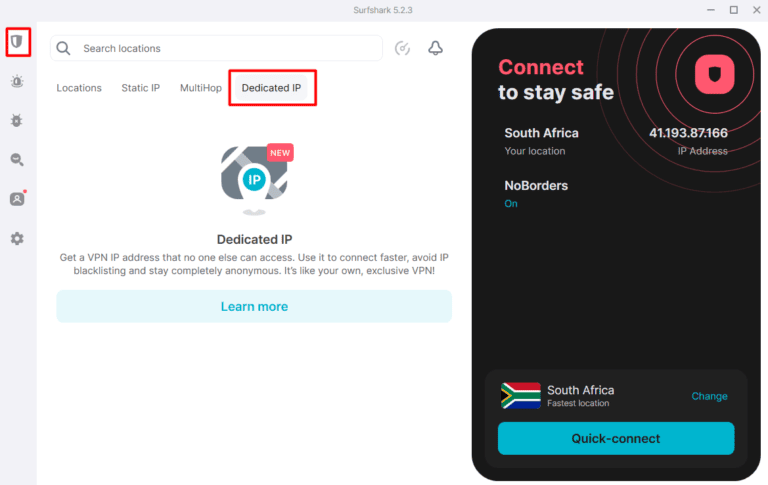Open the Search magnifier sidebar section
768x485 pixels.
click(x=17, y=160)
